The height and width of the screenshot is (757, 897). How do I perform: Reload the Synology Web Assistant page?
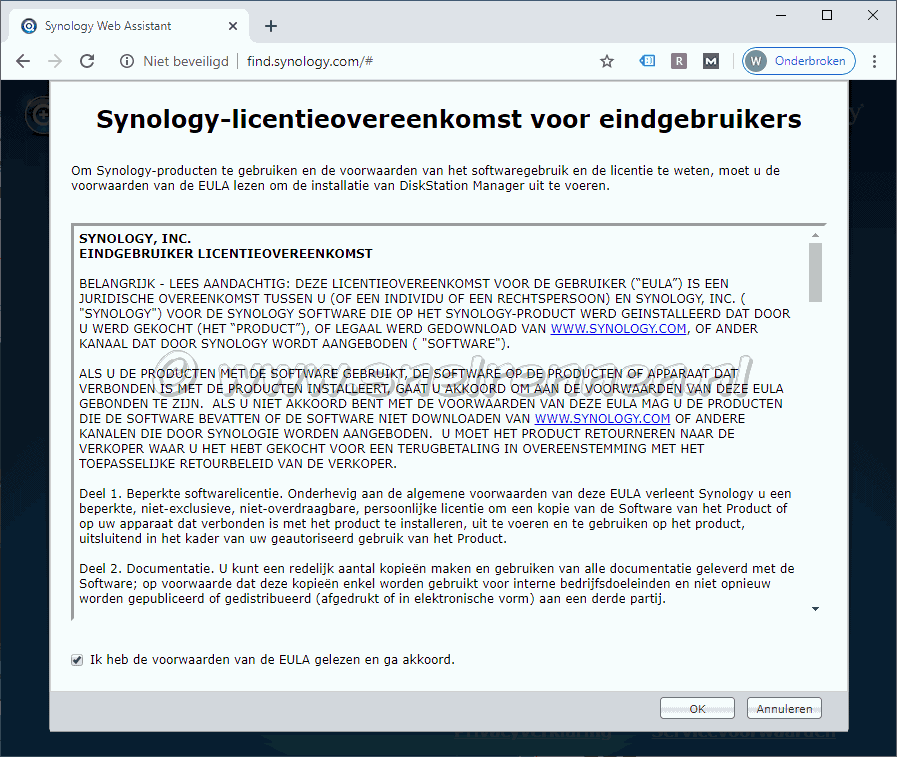[x=87, y=61]
